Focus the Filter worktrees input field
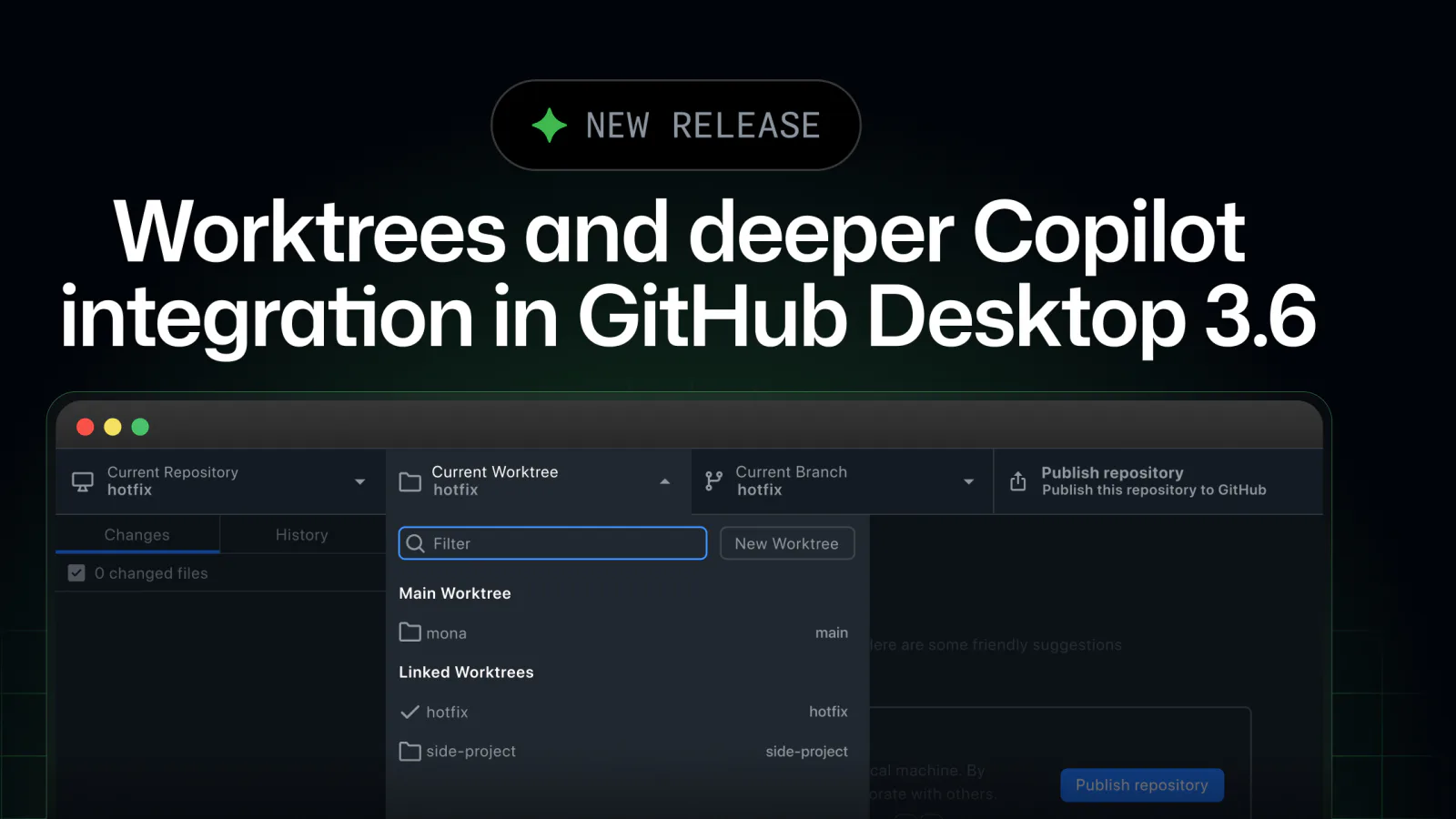The height and width of the screenshot is (819, 1456). point(552,543)
